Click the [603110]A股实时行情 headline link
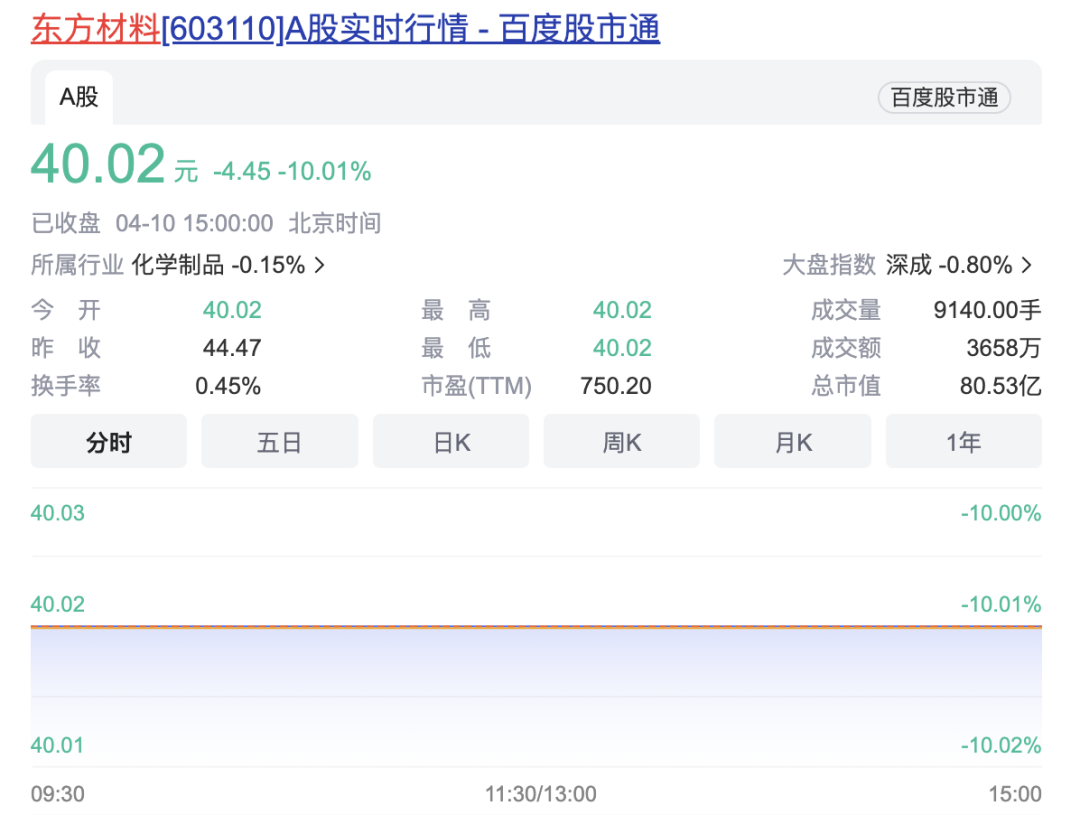 tap(410, 28)
